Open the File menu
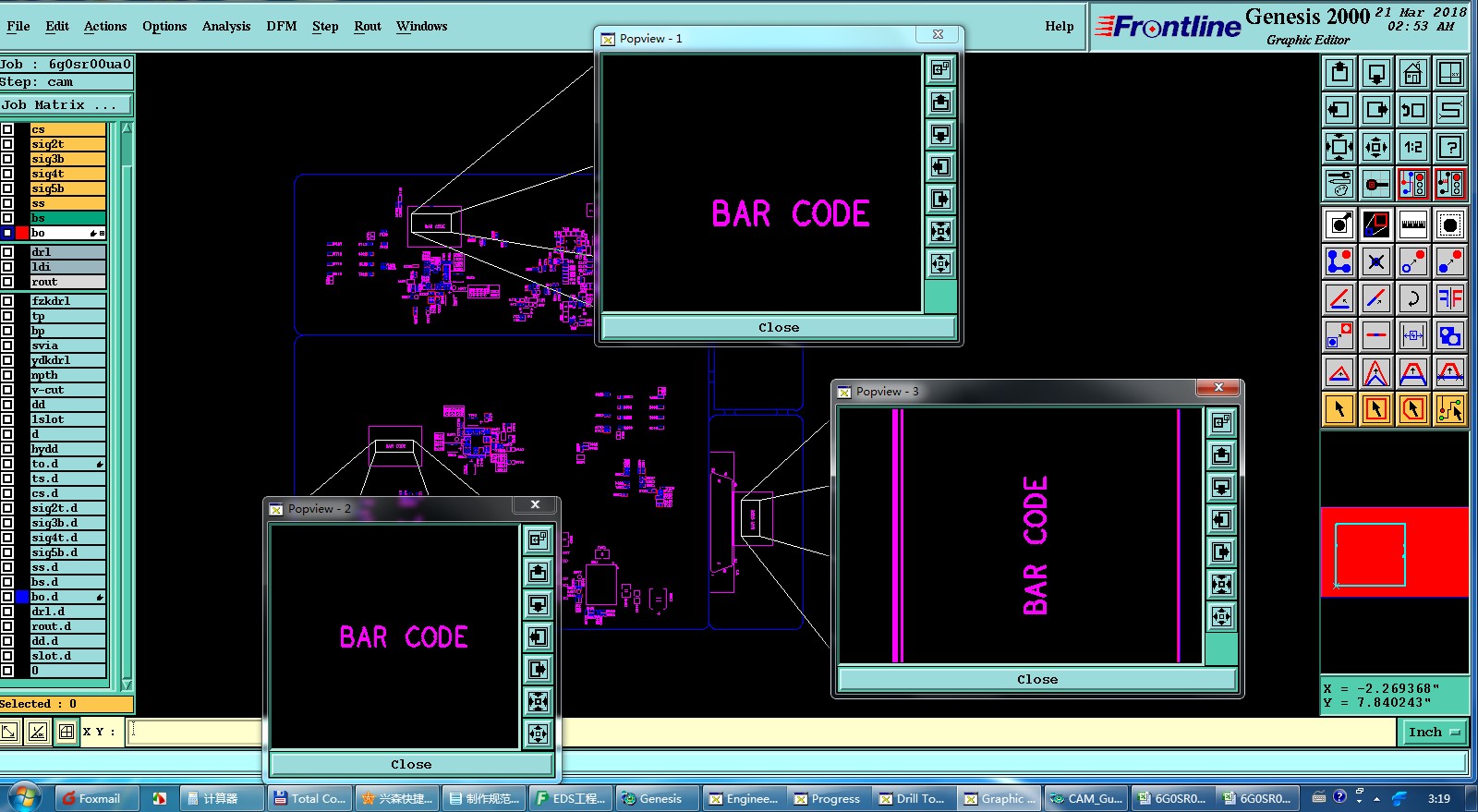 tap(18, 26)
